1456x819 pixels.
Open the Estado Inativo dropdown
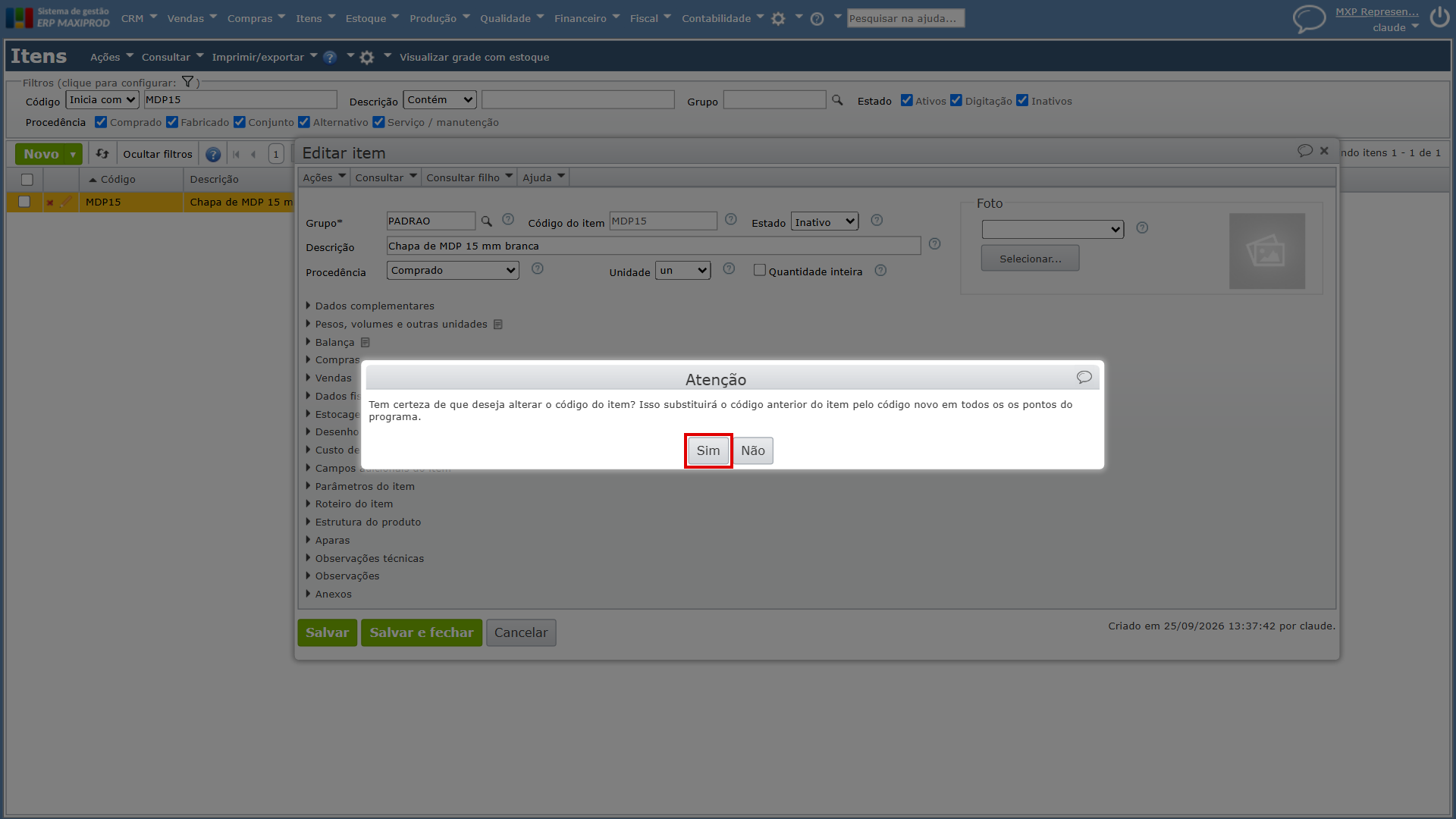(x=824, y=221)
